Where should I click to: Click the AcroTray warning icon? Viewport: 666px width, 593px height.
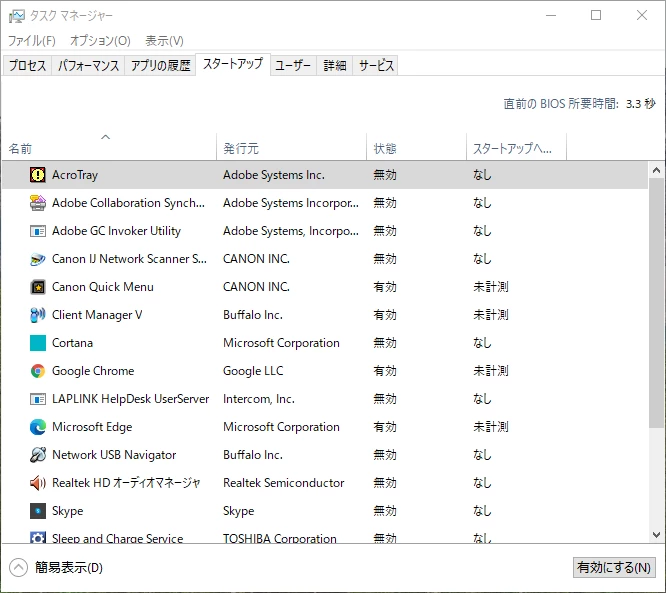click(38, 175)
